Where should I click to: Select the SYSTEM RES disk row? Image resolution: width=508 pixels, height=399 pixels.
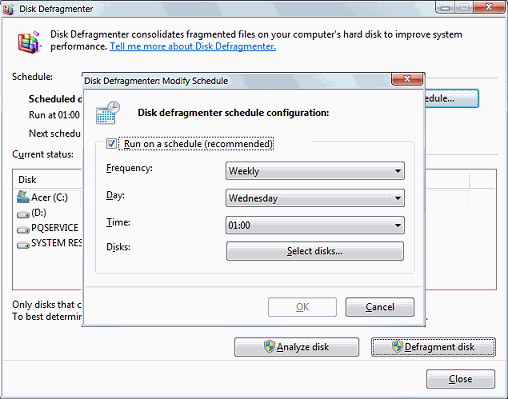coord(48,243)
